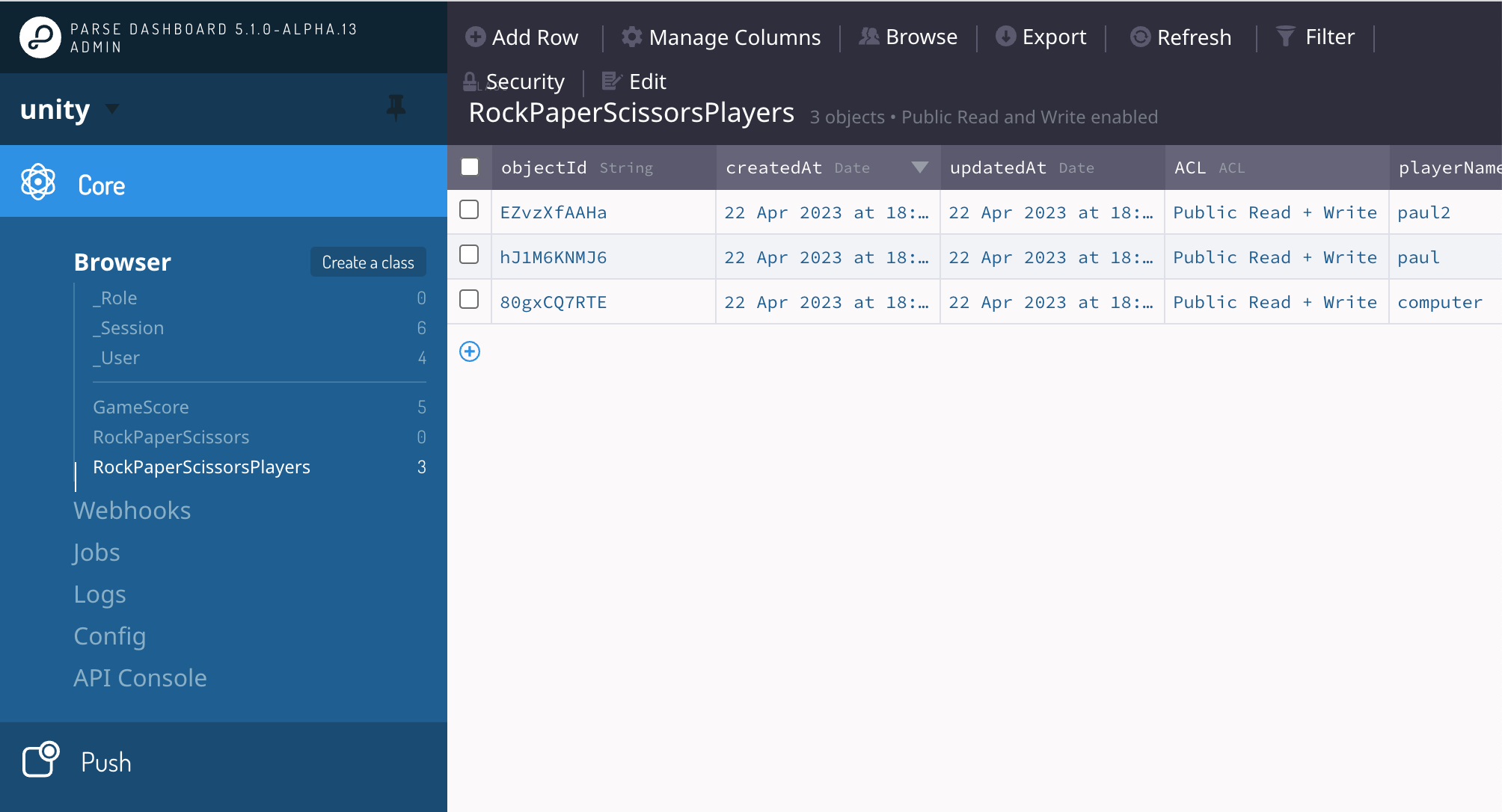The height and width of the screenshot is (812, 1502).
Task: Select the Core section atom icon
Action: click(38, 182)
